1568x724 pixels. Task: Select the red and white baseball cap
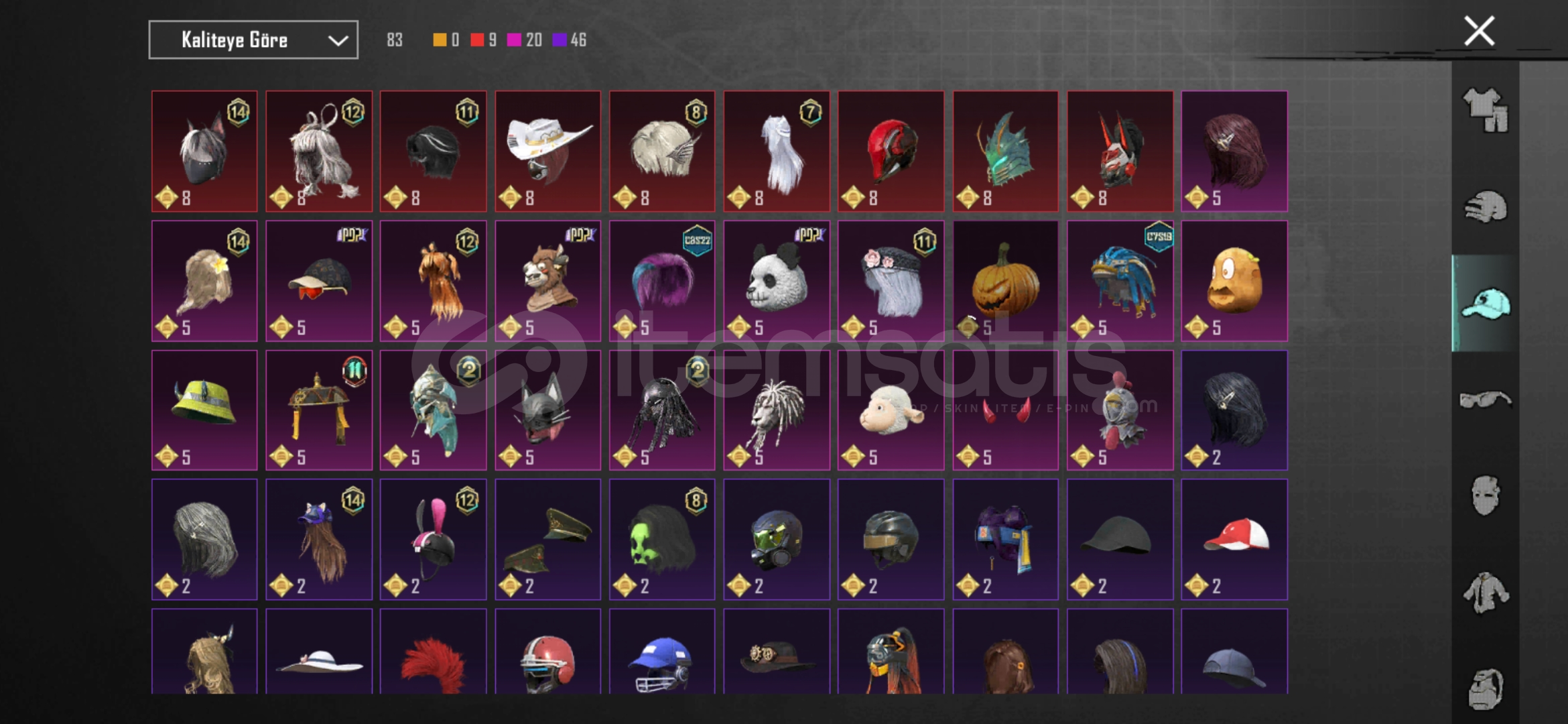coord(1234,540)
